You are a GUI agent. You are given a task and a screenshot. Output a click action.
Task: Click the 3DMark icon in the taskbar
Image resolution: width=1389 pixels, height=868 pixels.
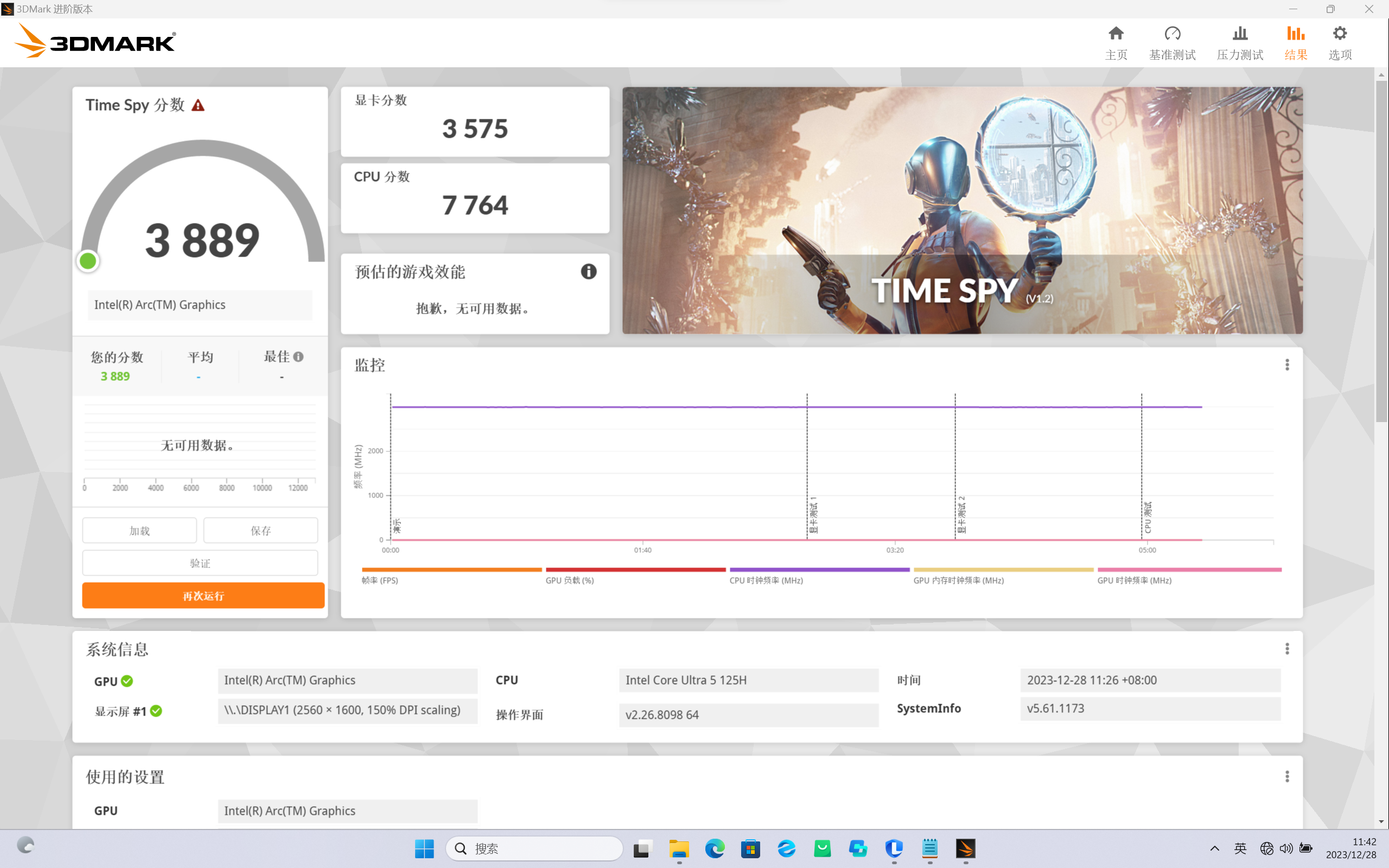[x=965, y=848]
